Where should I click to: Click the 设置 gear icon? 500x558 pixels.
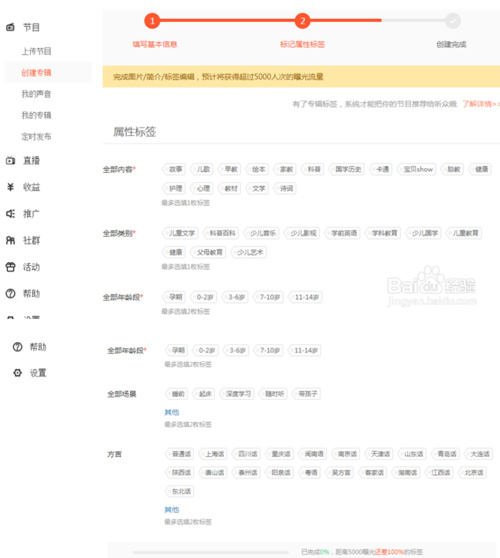pos(17,373)
